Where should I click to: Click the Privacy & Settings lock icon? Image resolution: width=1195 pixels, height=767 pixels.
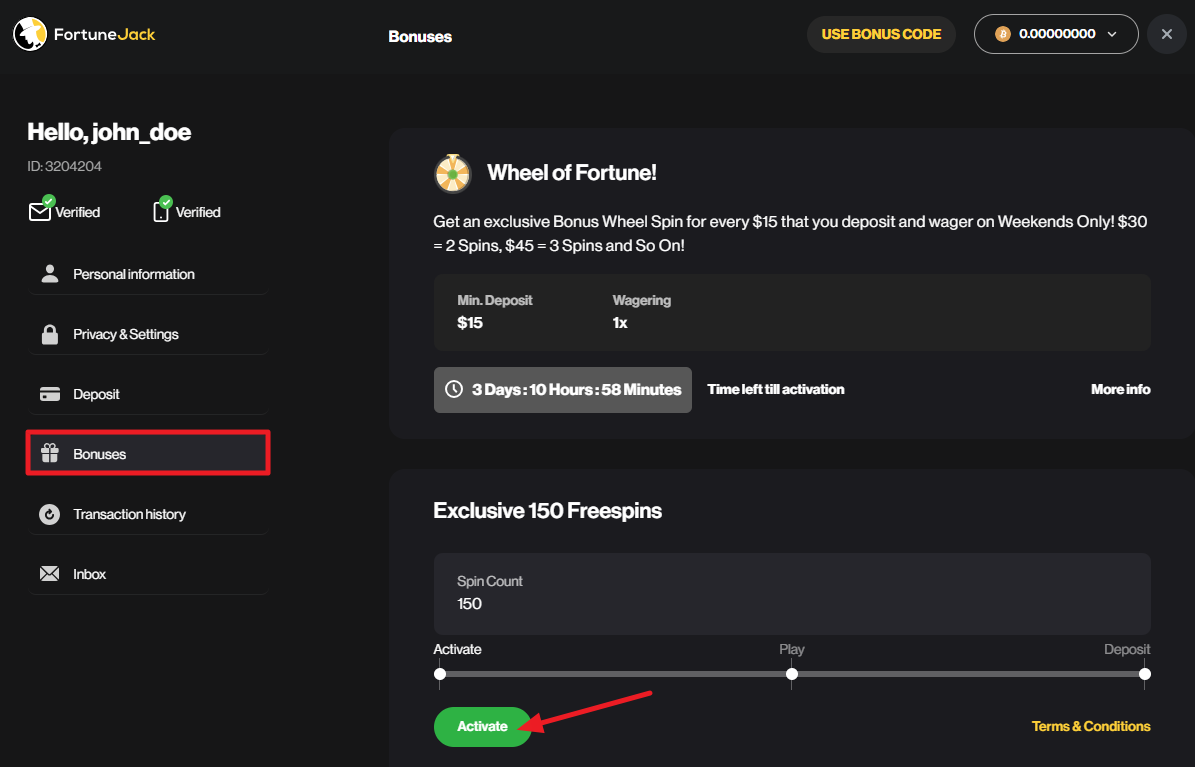(x=50, y=333)
